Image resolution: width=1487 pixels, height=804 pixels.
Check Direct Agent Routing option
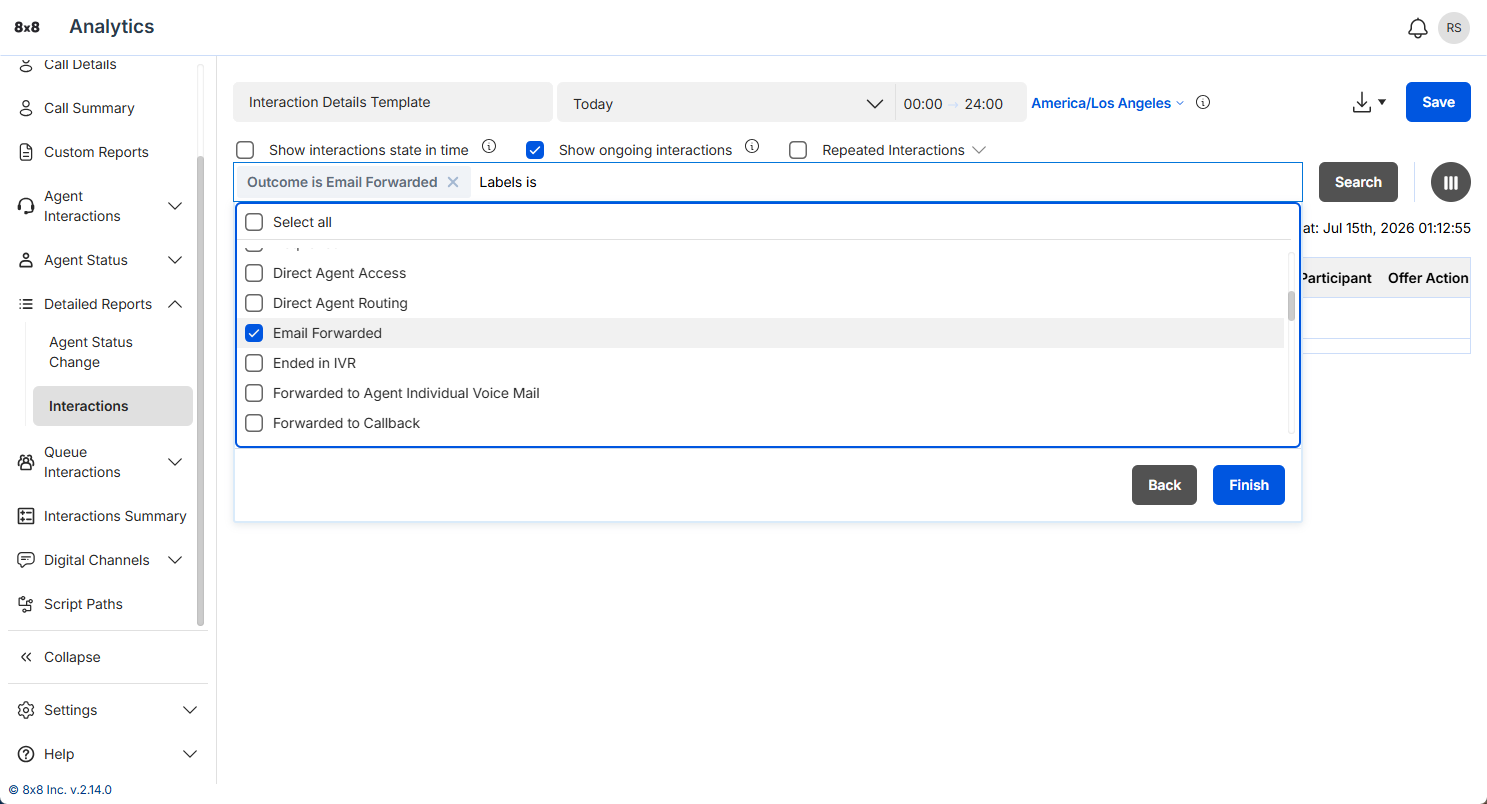(x=254, y=303)
